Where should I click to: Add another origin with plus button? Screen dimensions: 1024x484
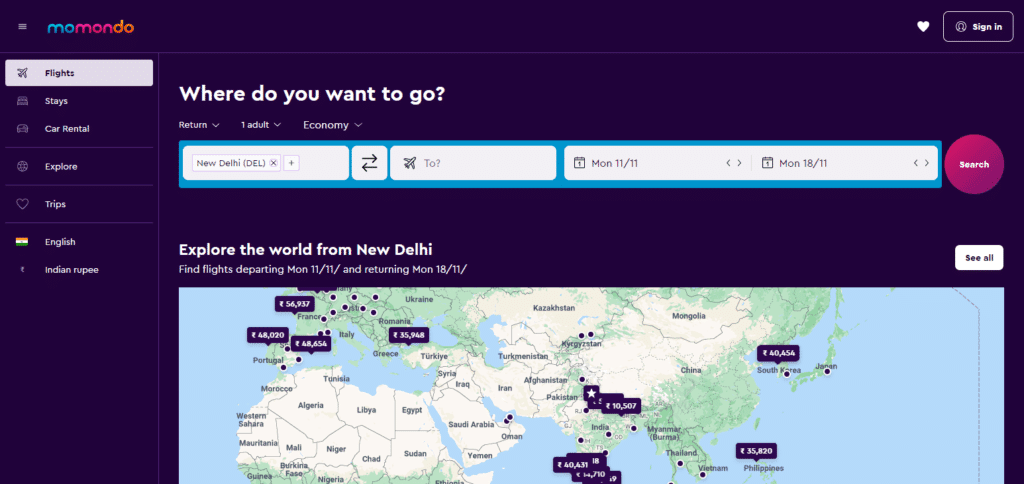[291, 163]
